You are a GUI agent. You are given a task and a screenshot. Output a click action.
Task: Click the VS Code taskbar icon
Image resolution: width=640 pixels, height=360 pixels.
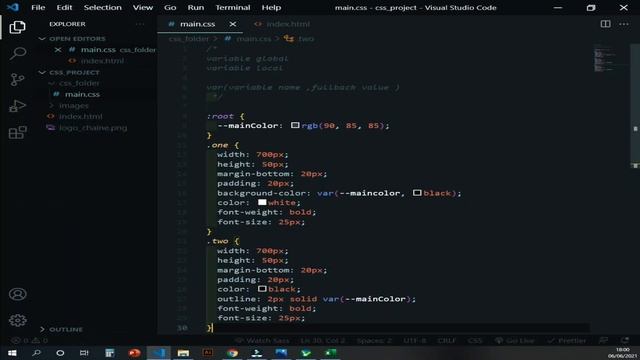[x=159, y=353]
